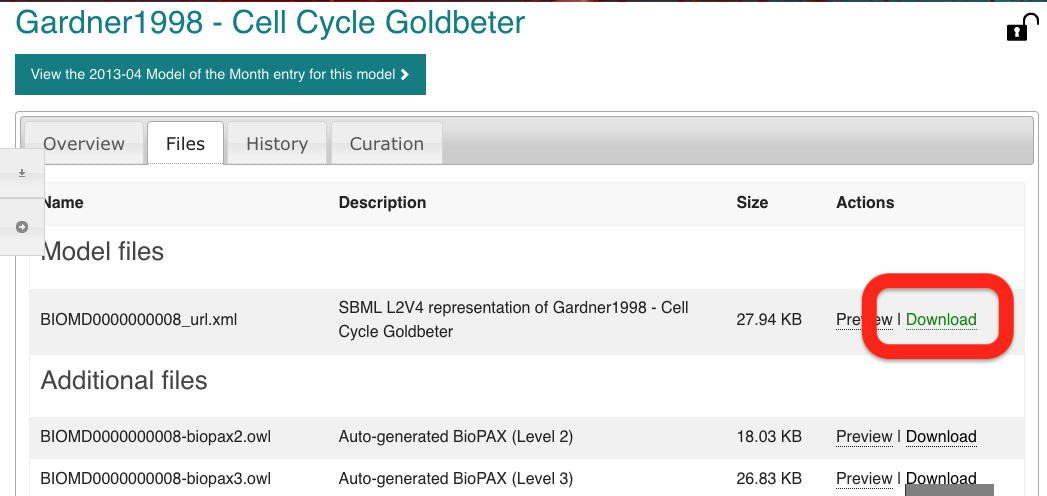Click the Size column header

(752, 202)
